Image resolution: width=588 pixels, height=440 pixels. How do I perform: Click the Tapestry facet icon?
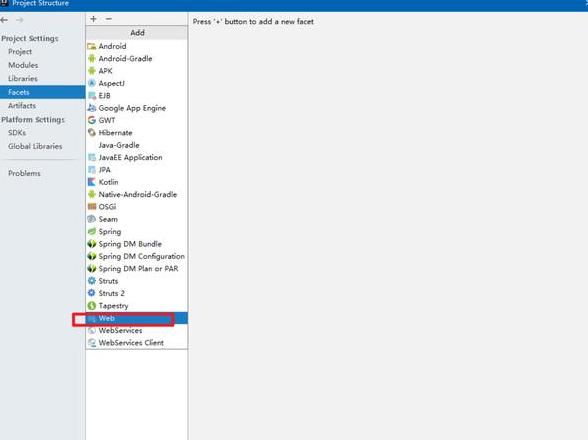click(92, 306)
